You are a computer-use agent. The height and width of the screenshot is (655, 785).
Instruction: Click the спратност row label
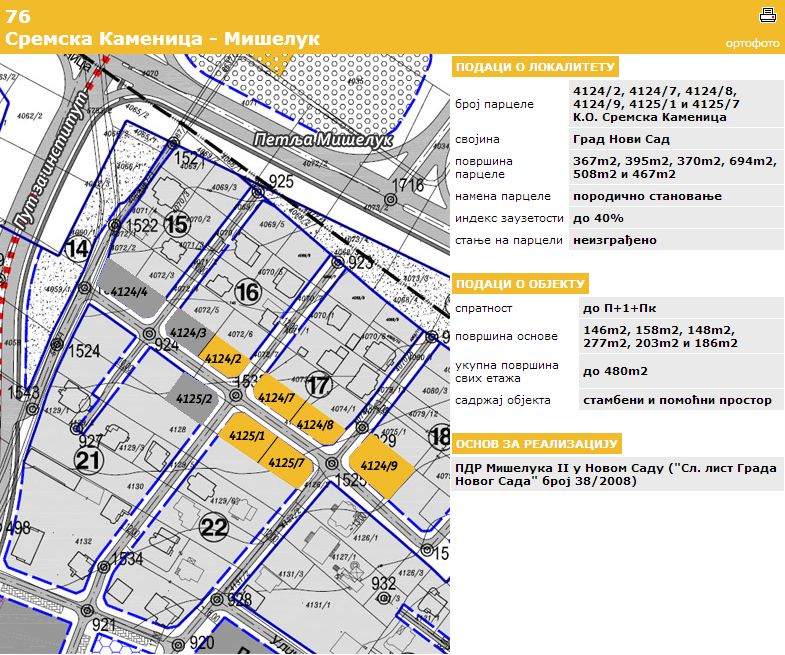point(484,308)
